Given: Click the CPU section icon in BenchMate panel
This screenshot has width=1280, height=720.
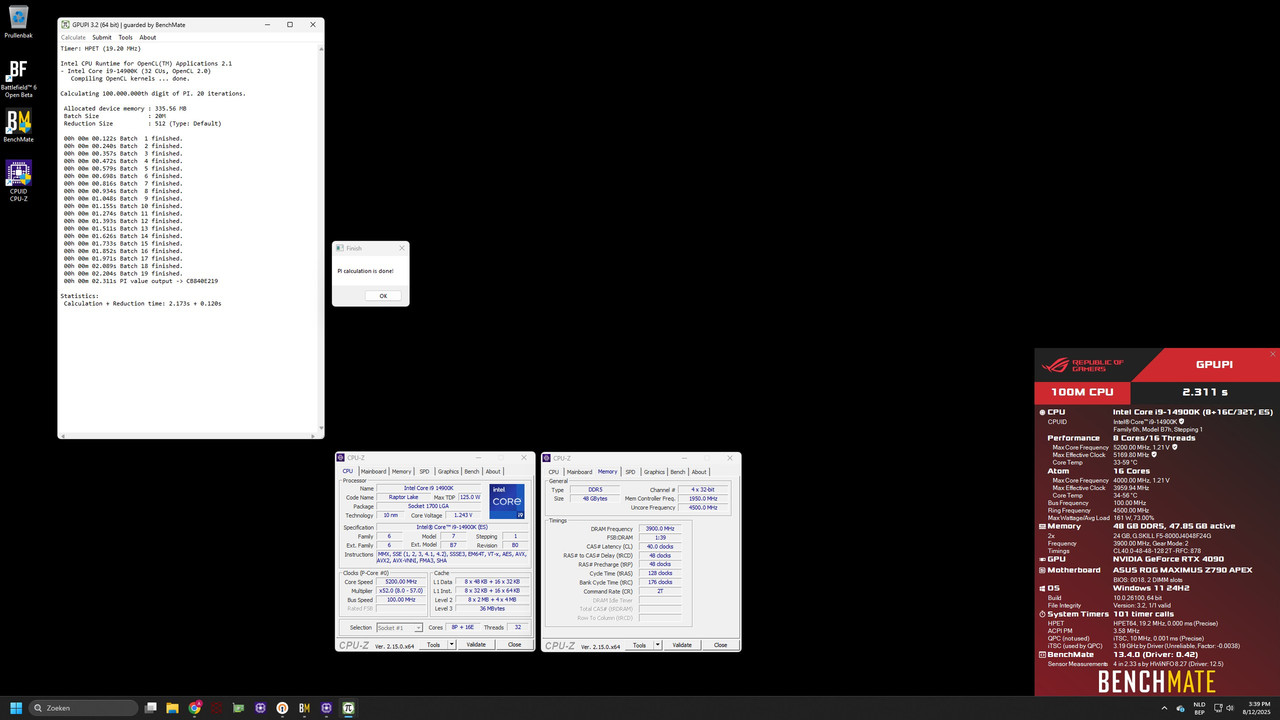Looking at the screenshot, I should click(x=1042, y=412).
